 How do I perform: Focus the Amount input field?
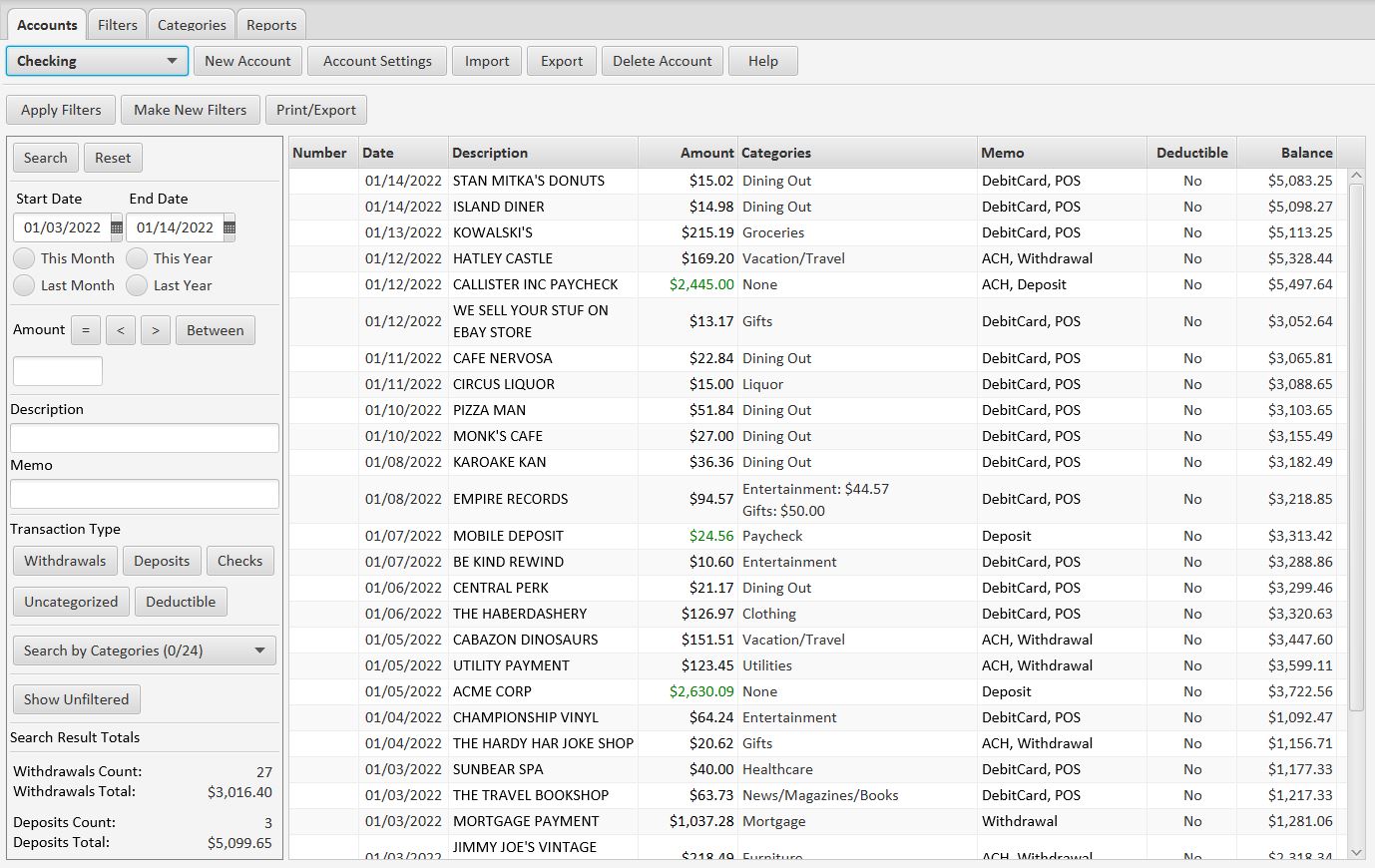click(x=58, y=371)
